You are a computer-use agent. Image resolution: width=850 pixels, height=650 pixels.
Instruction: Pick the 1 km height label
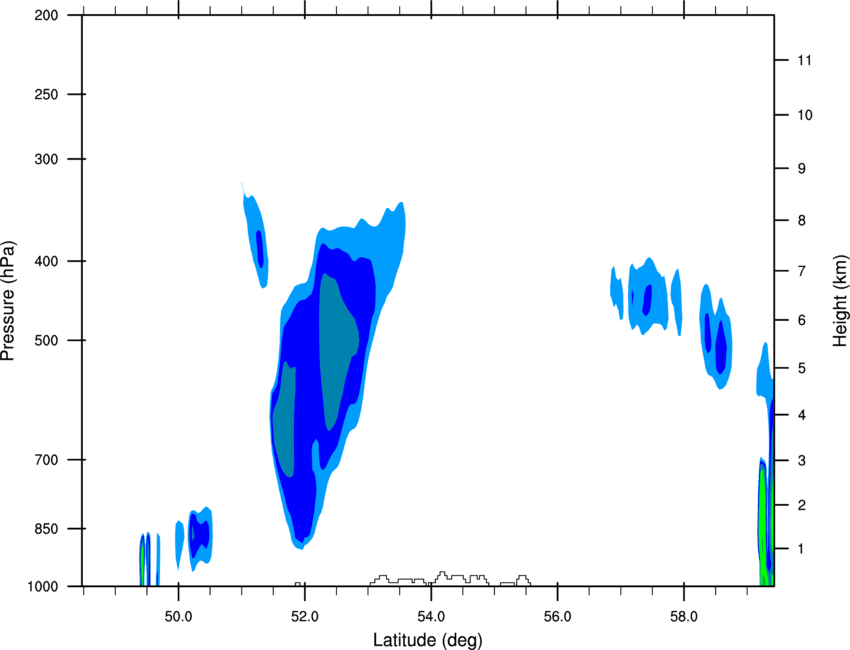tap(802, 549)
